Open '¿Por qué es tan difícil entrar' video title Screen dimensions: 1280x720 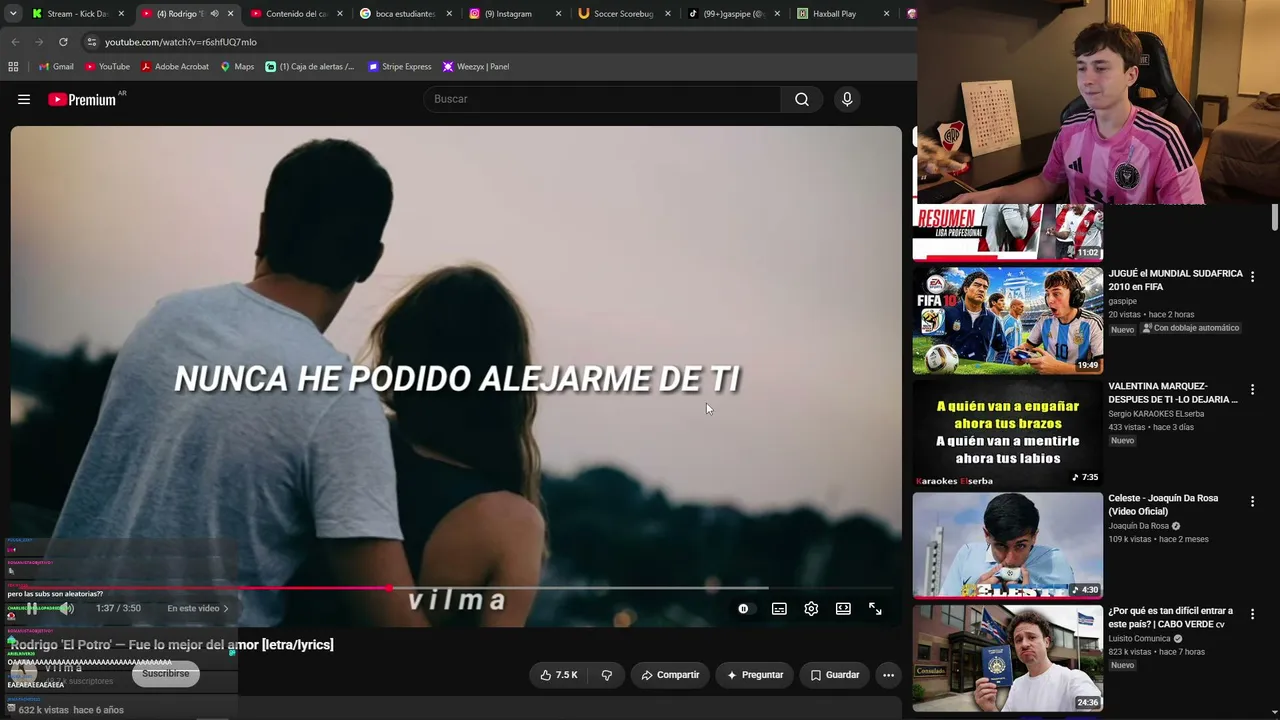tap(1171, 617)
